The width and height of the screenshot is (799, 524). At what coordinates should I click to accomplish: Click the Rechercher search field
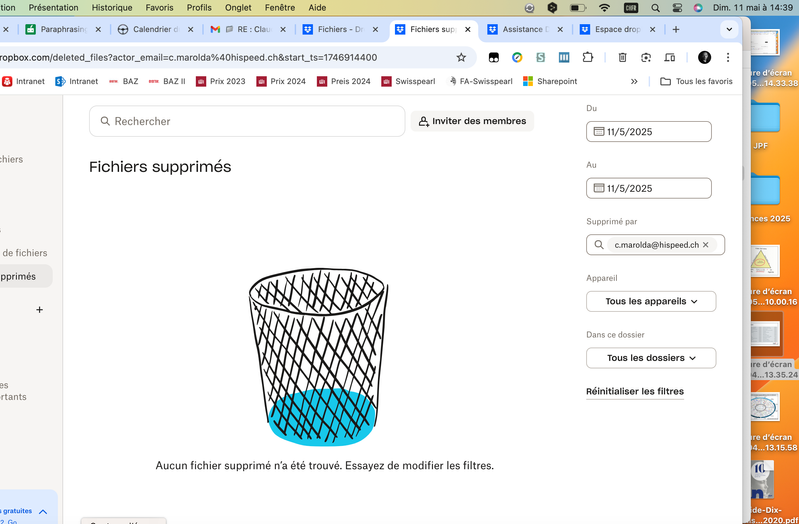pos(247,121)
